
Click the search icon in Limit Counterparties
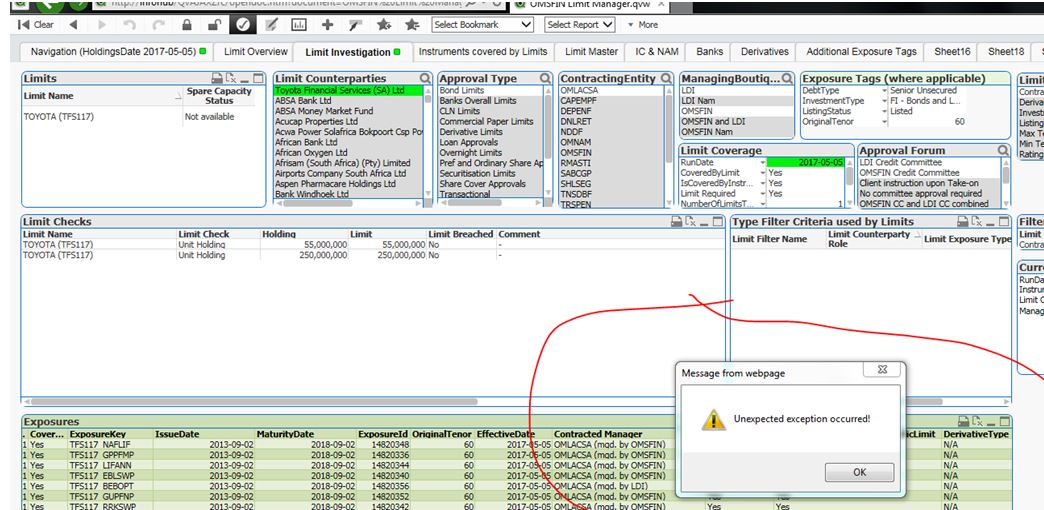[x=425, y=78]
